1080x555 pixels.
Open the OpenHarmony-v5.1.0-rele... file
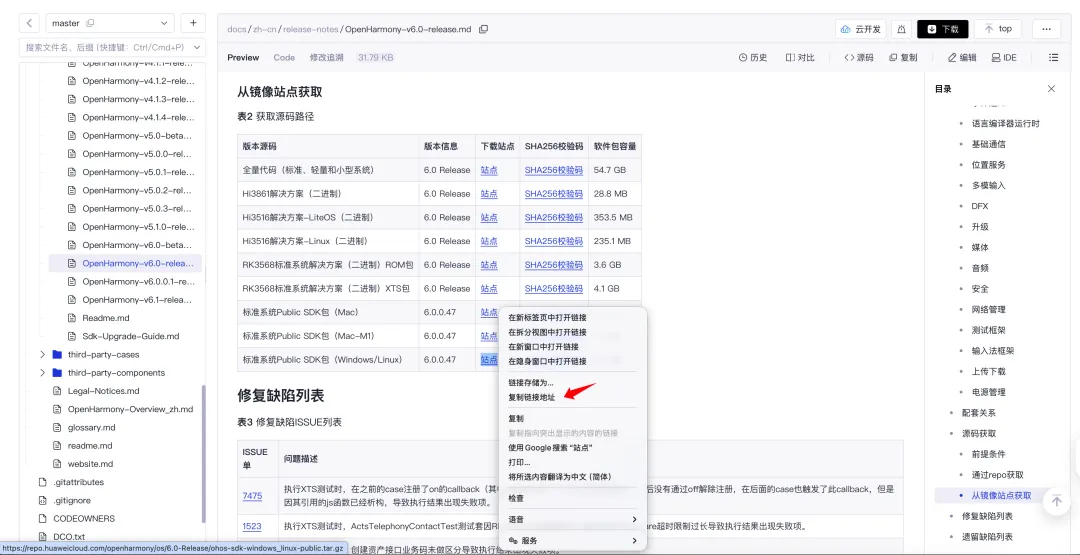point(138,227)
